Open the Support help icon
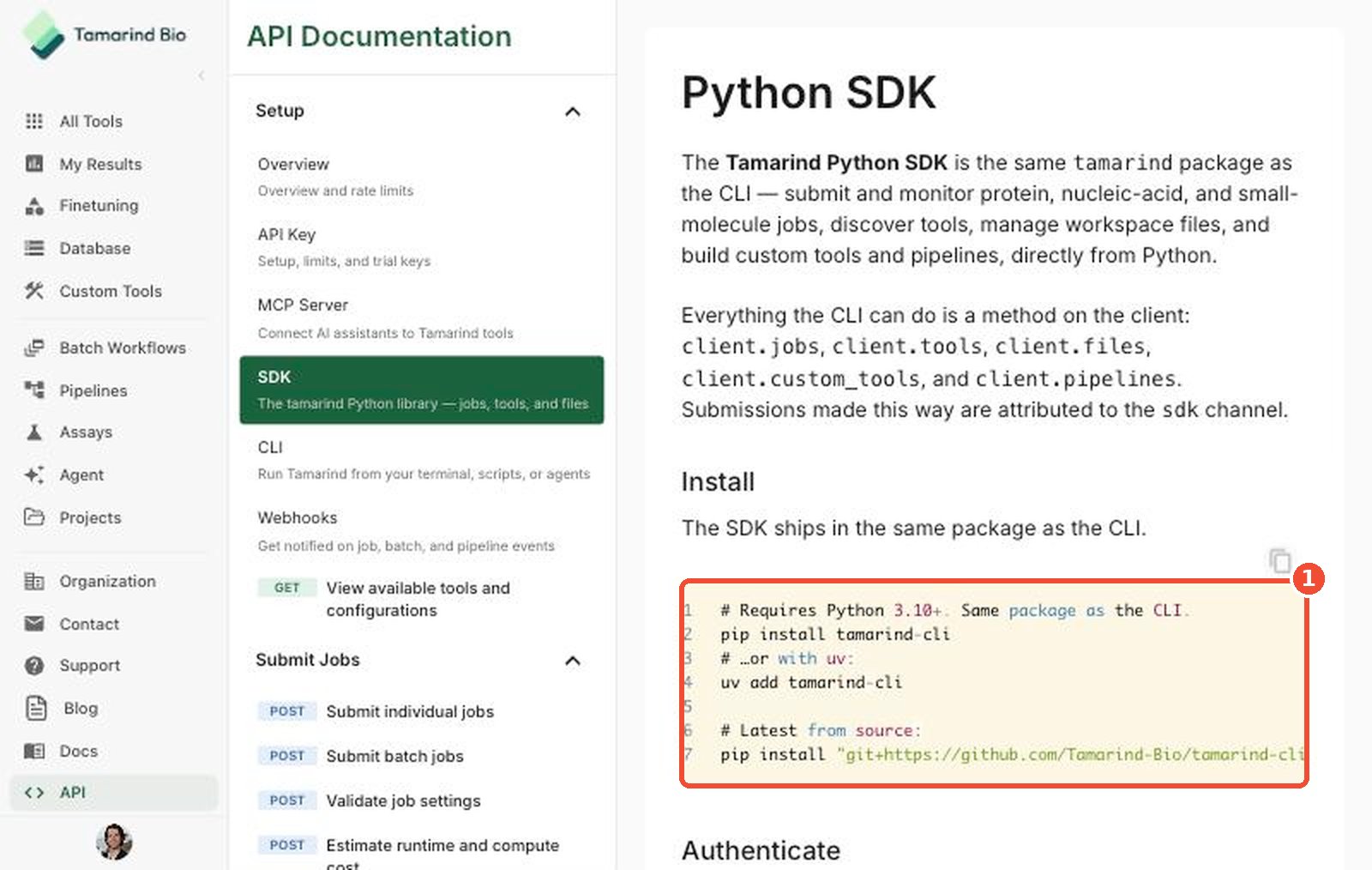 click(34, 665)
